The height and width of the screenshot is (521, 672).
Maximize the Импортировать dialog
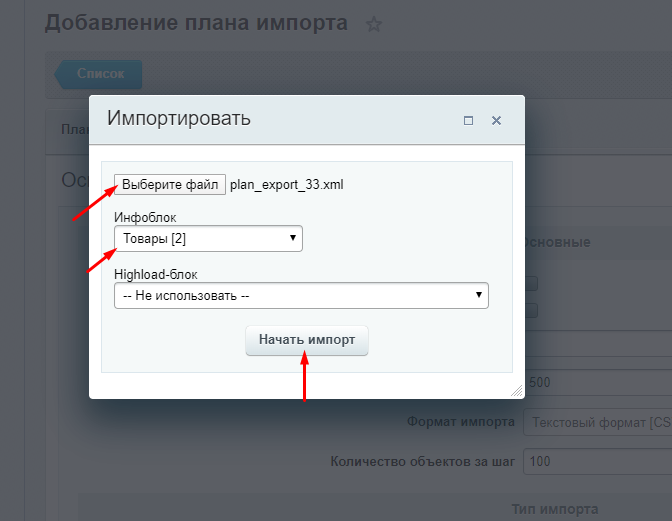coord(468,121)
